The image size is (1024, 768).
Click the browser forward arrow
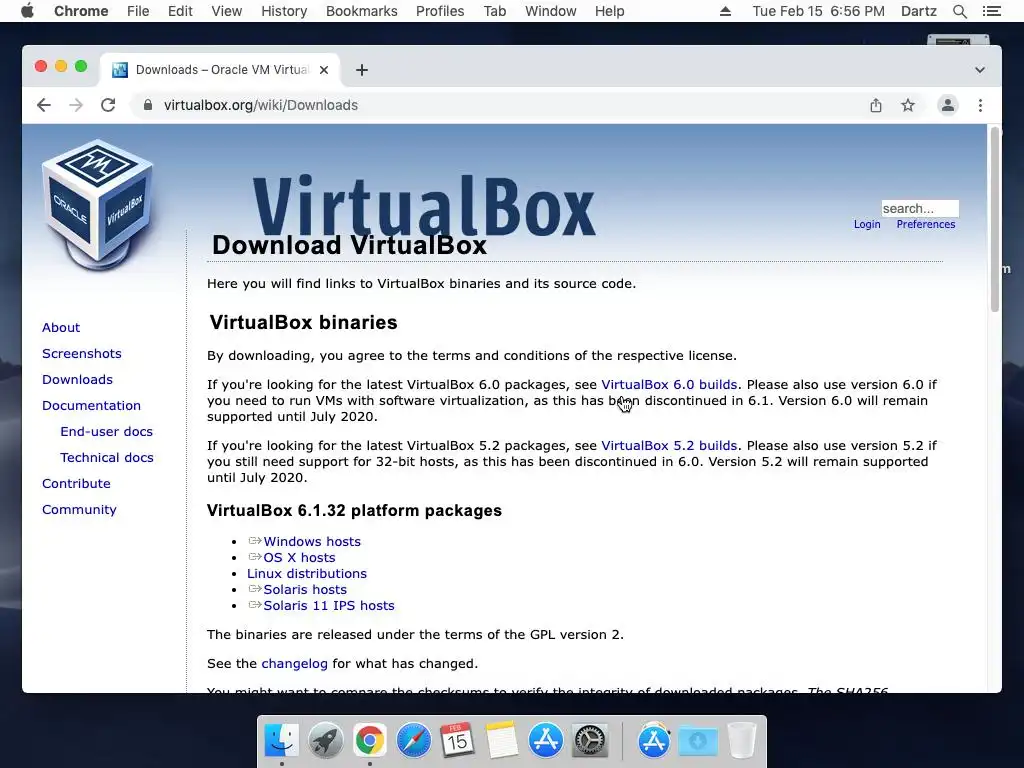76,105
